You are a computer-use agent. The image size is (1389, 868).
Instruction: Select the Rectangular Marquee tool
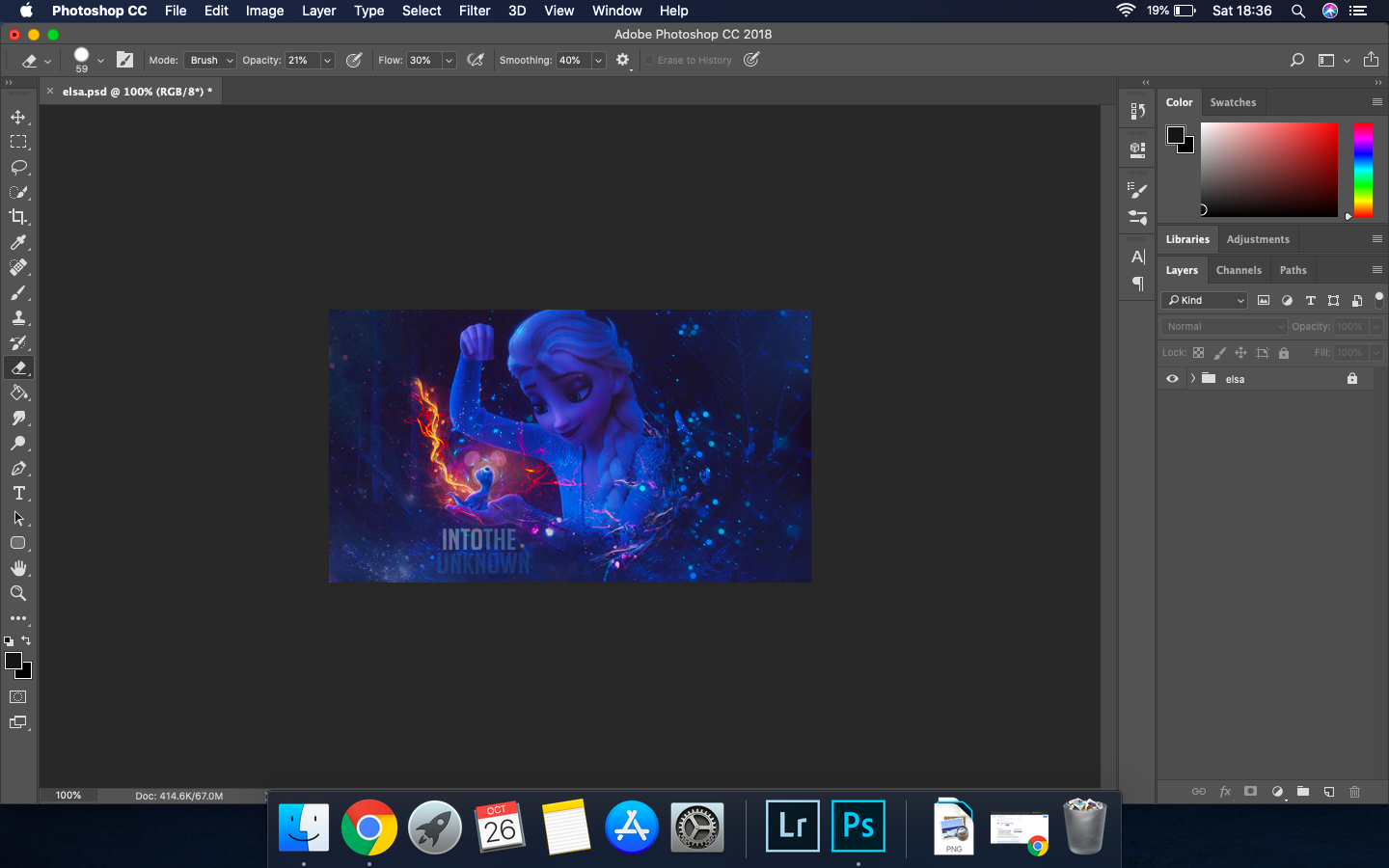18,142
